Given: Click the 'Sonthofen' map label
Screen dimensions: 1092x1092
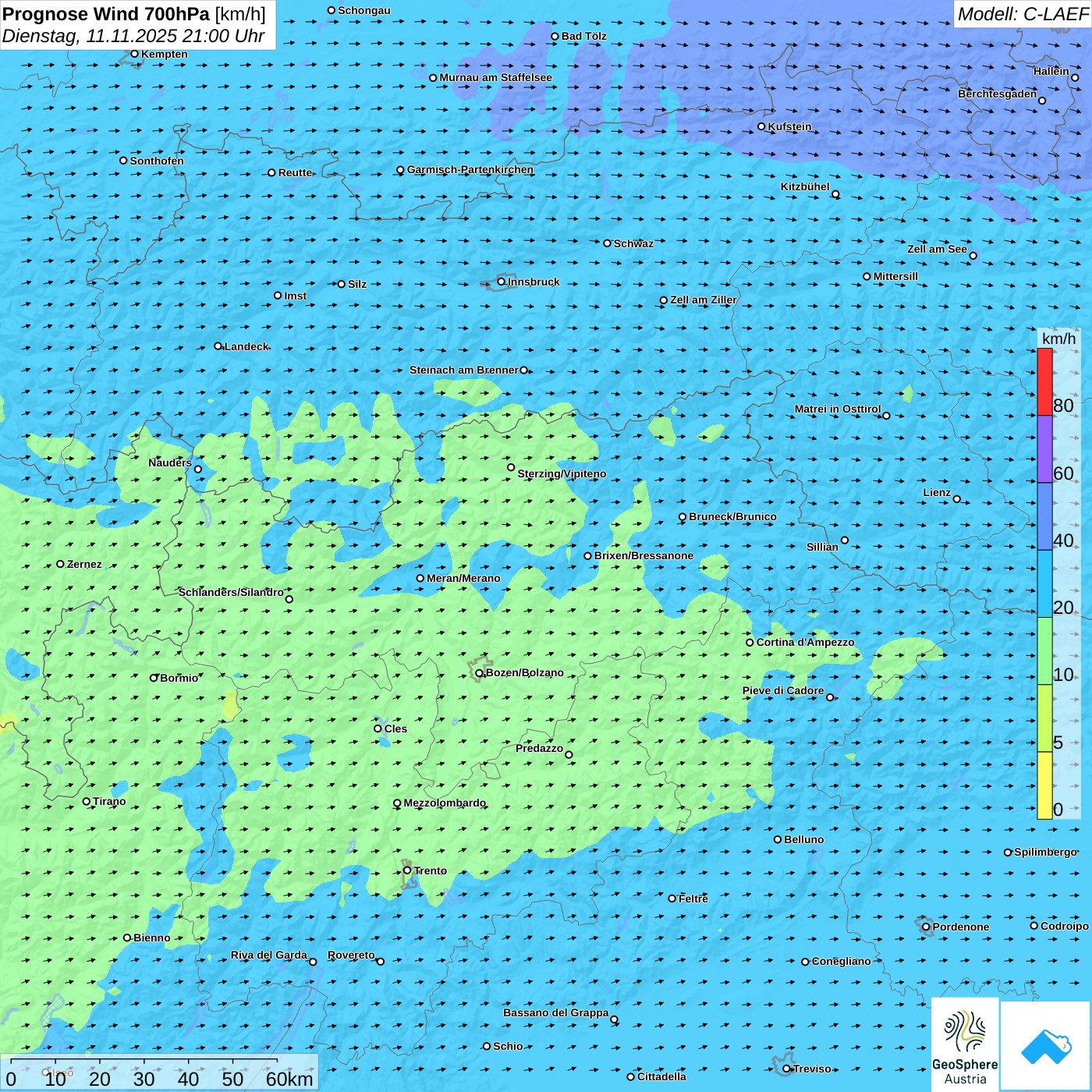Looking at the screenshot, I should [x=157, y=161].
